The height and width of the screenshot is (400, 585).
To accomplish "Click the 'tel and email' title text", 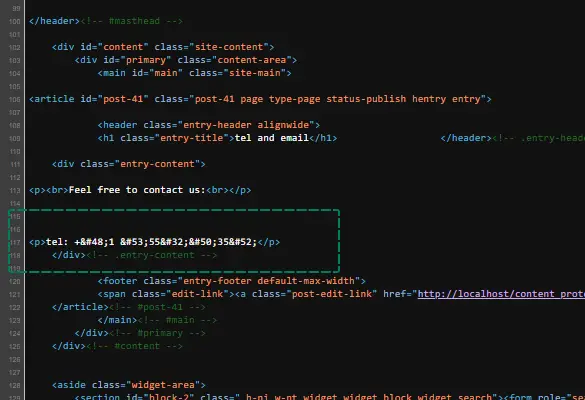I will click(272, 138).
